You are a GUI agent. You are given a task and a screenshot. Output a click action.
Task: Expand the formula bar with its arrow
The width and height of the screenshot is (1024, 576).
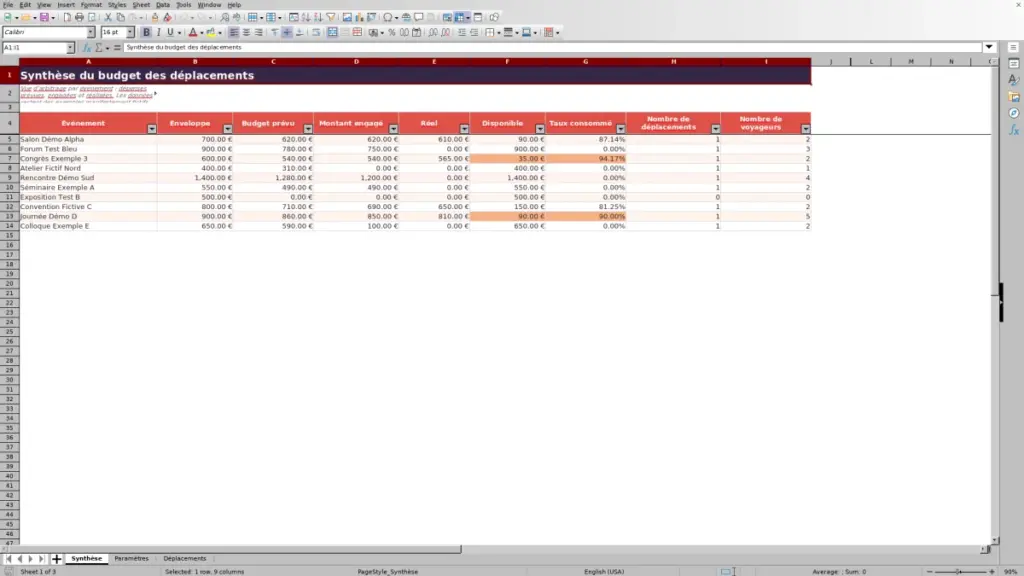[x=989, y=47]
